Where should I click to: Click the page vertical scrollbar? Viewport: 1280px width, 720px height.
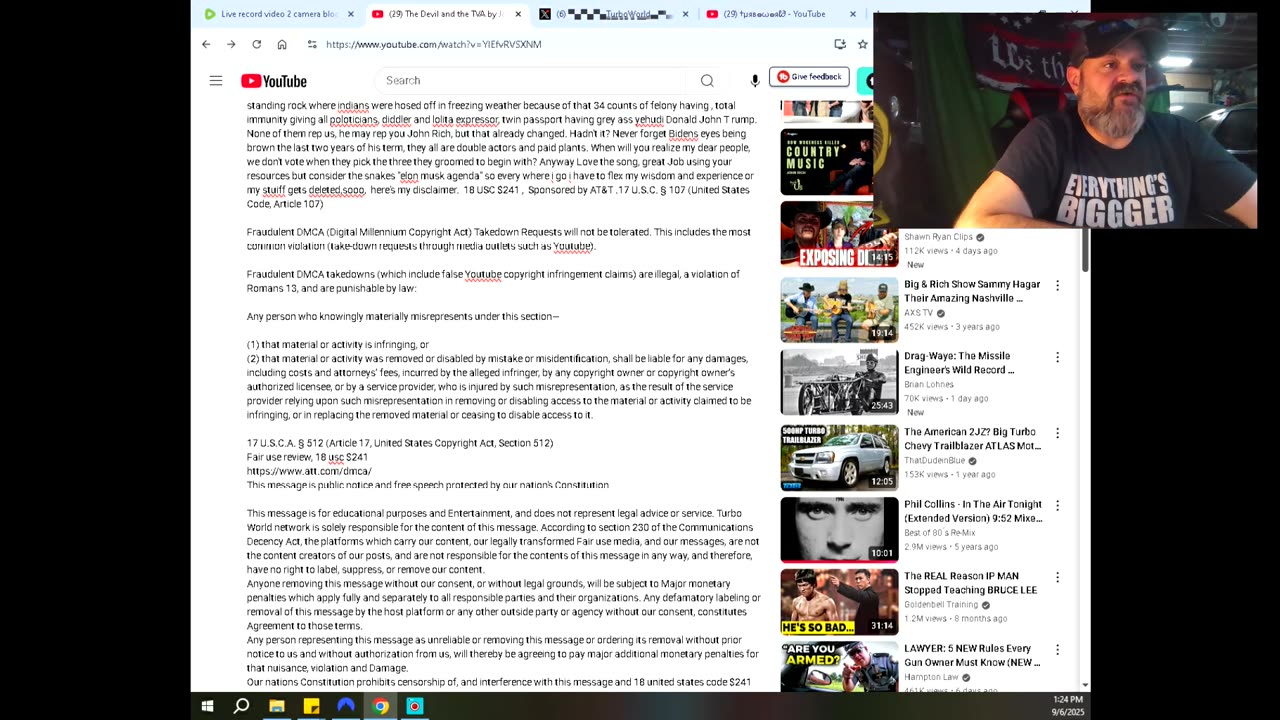1085,250
